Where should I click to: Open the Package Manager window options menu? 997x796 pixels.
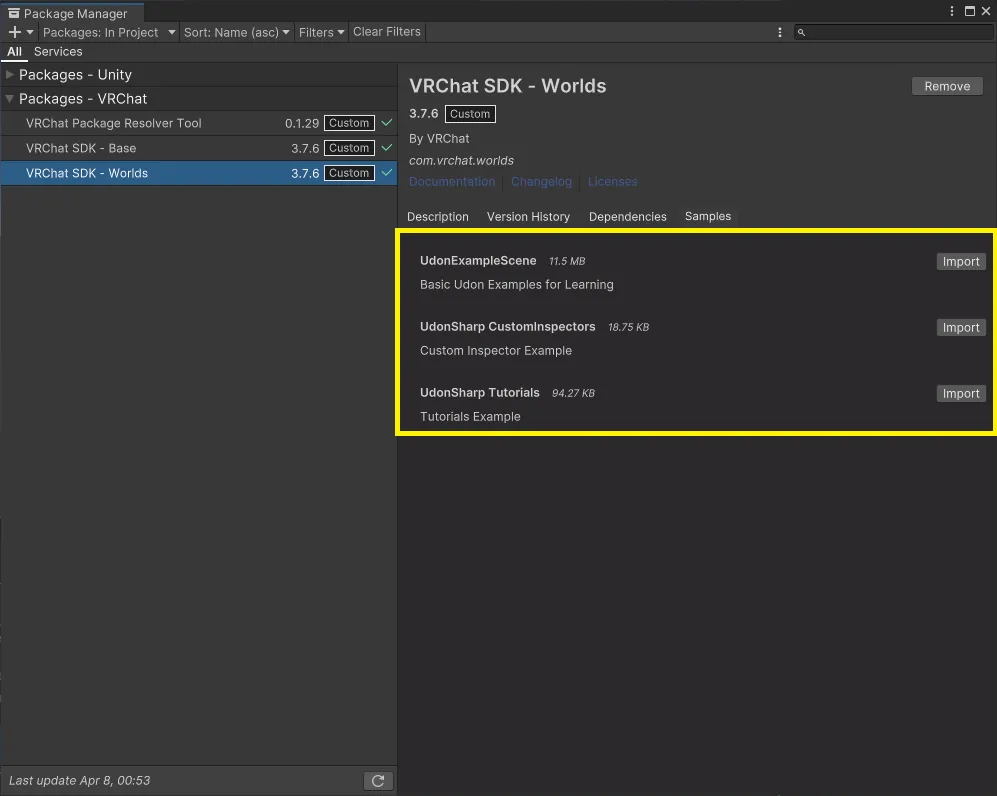tap(951, 11)
